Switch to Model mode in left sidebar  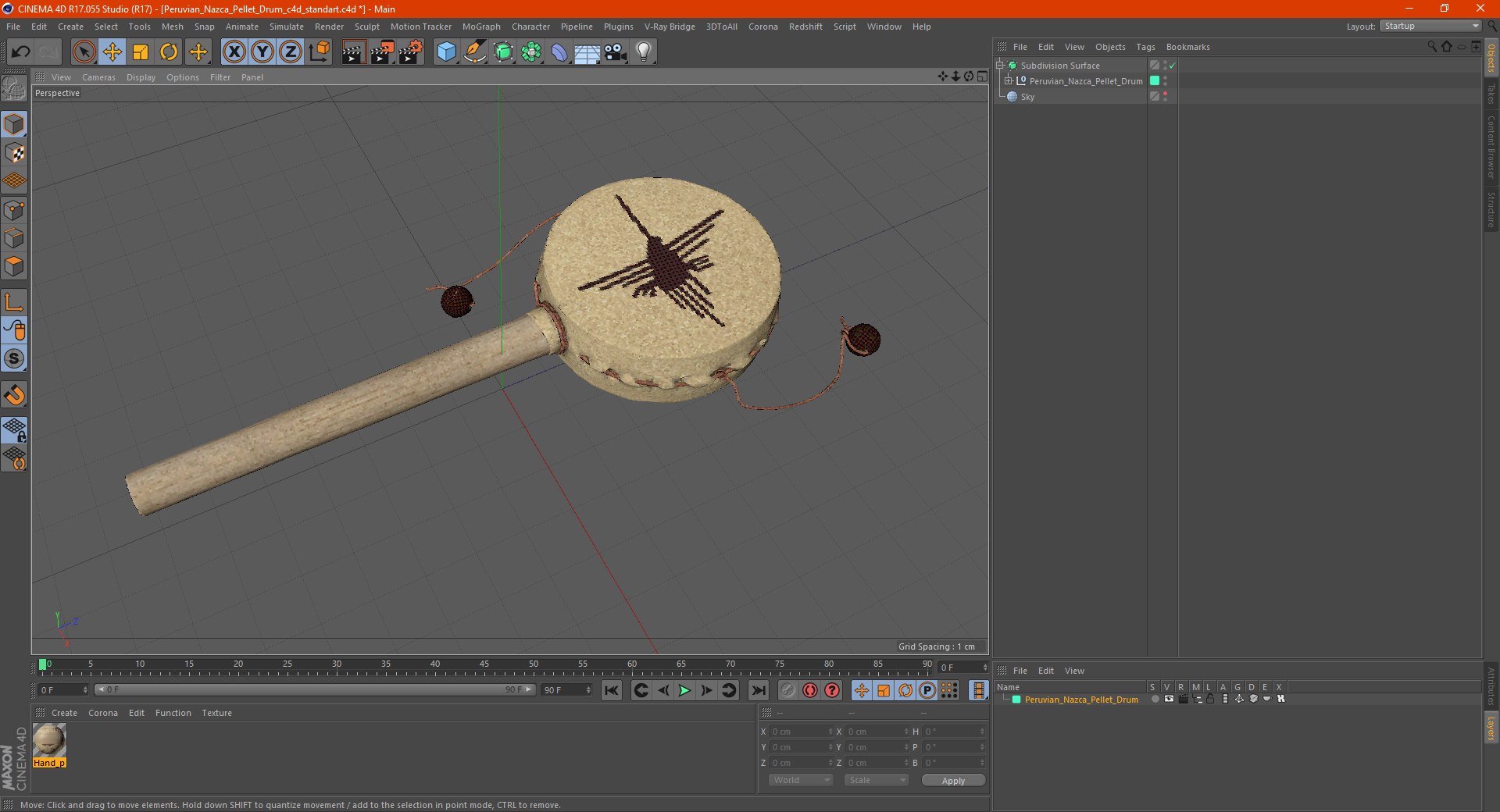pos(14,124)
